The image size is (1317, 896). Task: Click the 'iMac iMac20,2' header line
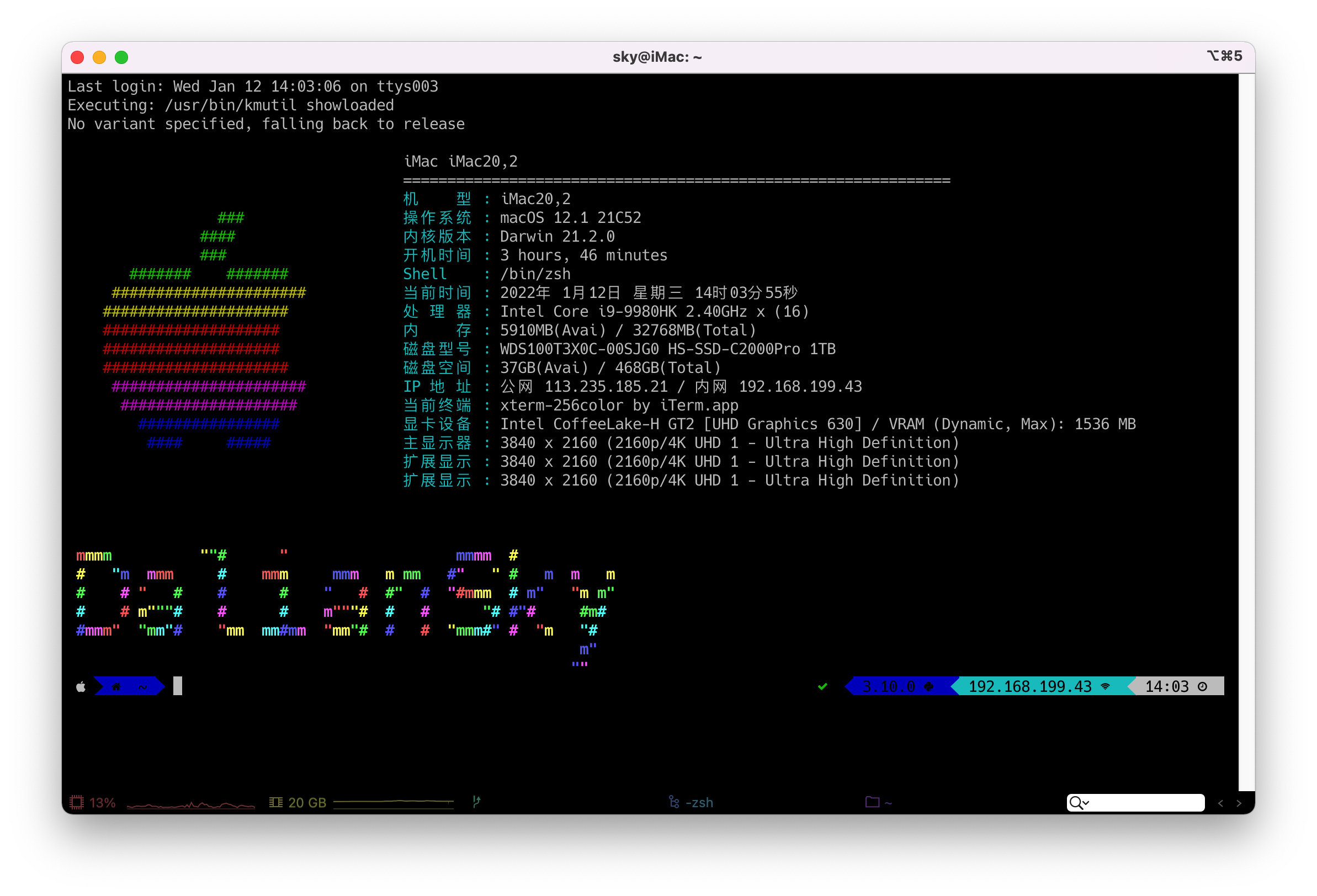[460, 162]
